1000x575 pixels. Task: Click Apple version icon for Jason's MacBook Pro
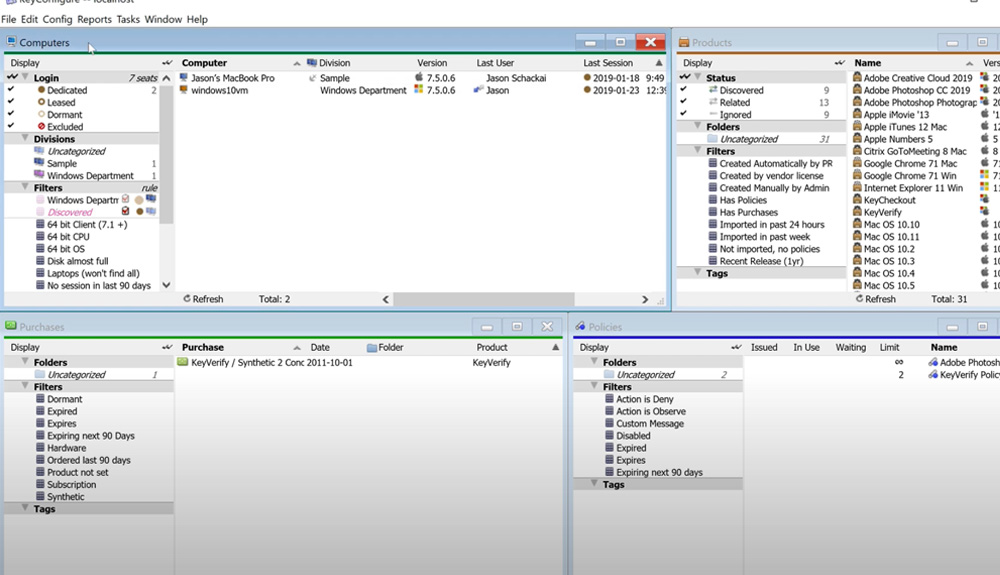[419, 77]
